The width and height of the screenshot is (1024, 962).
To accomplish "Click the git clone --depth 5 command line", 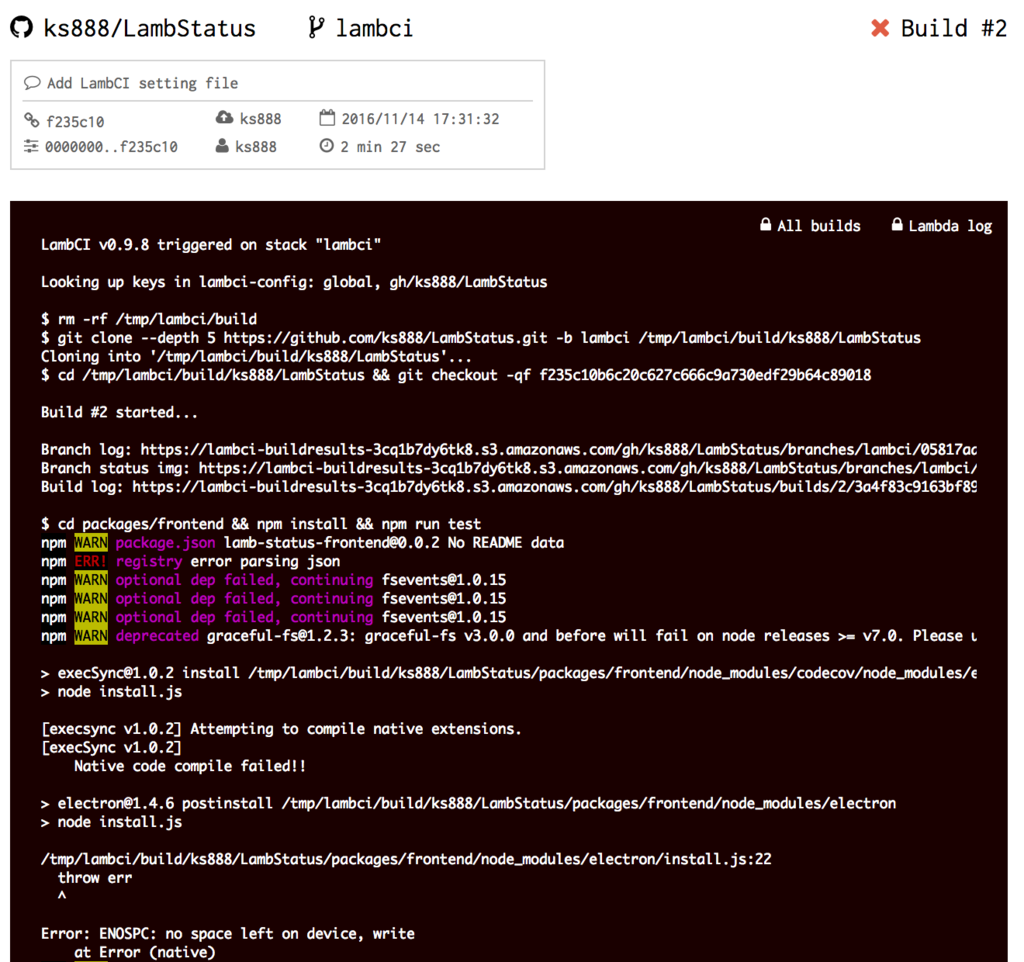I will click(x=481, y=338).
